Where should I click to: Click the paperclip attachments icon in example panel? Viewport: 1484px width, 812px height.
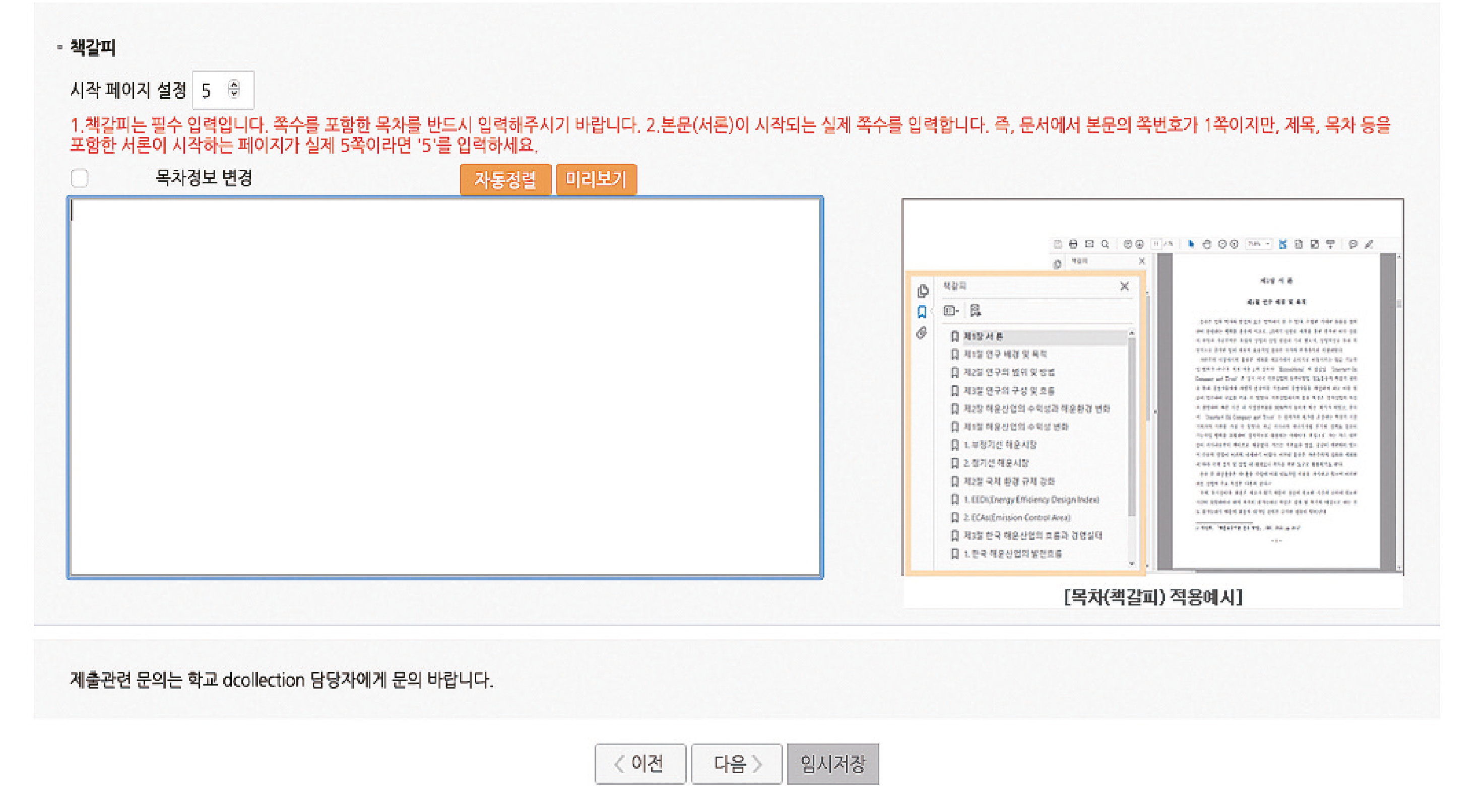click(x=922, y=333)
